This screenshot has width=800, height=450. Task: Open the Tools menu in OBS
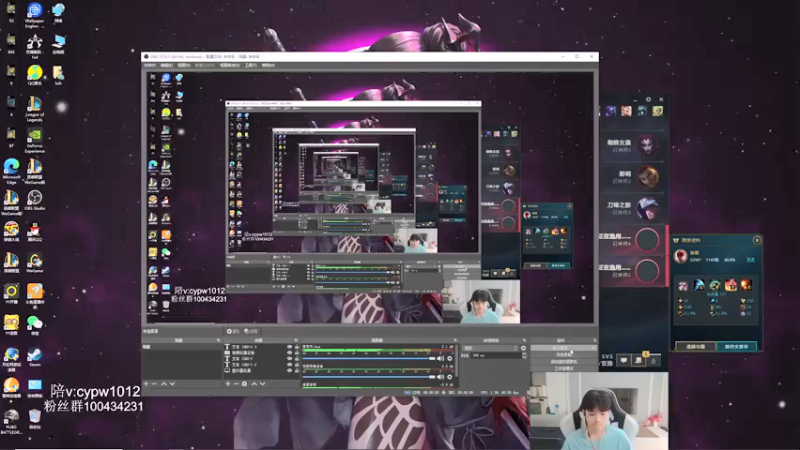[x=251, y=65]
